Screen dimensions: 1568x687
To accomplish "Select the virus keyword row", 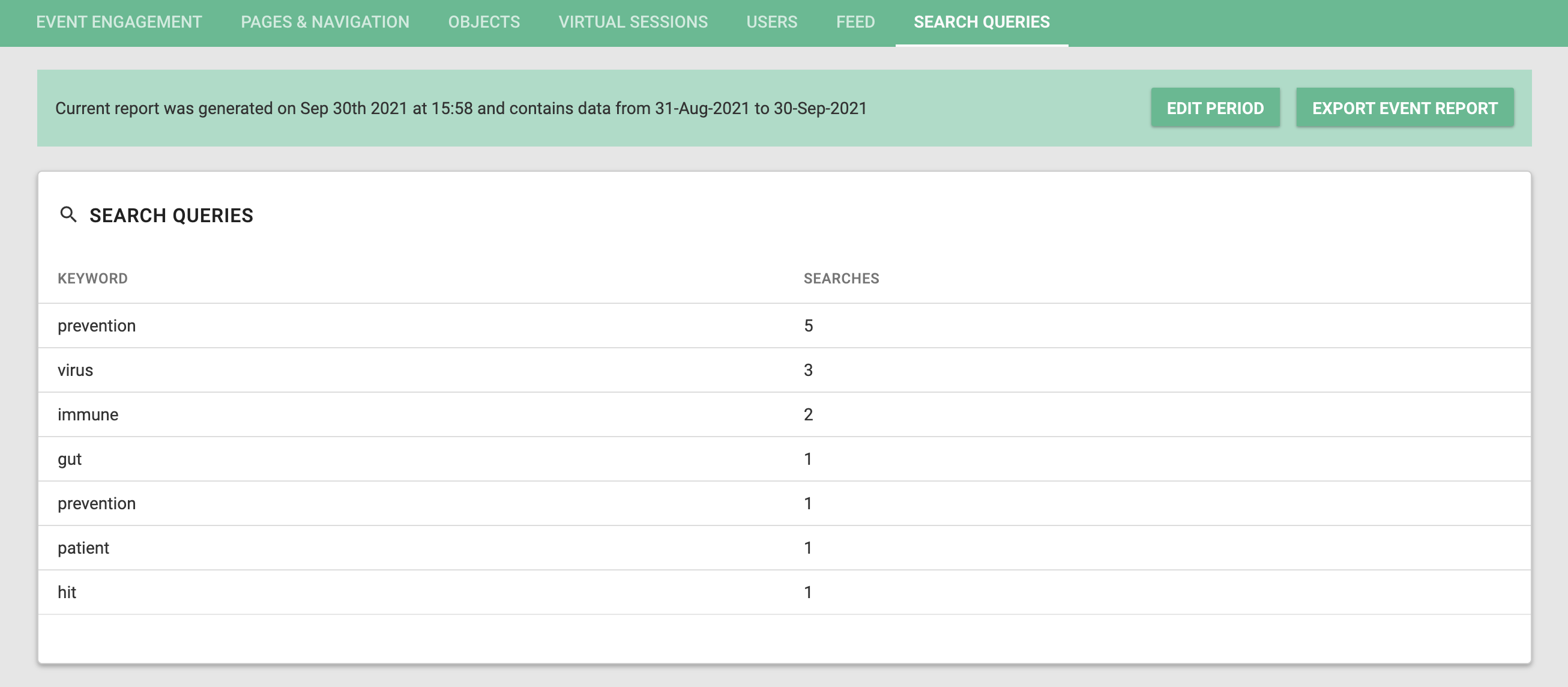I will [784, 371].
